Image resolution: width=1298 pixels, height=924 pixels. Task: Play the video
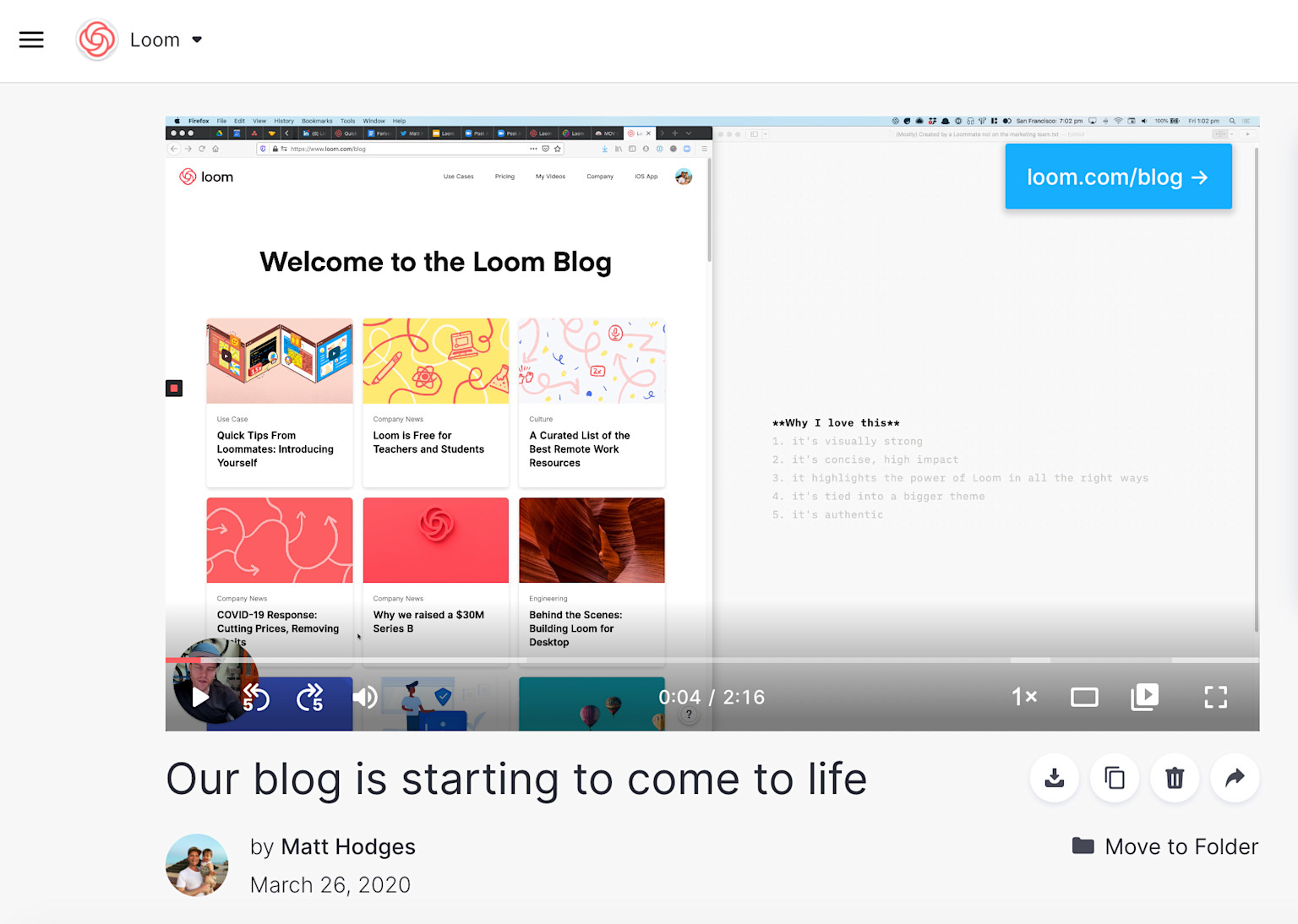click(200, 697)
